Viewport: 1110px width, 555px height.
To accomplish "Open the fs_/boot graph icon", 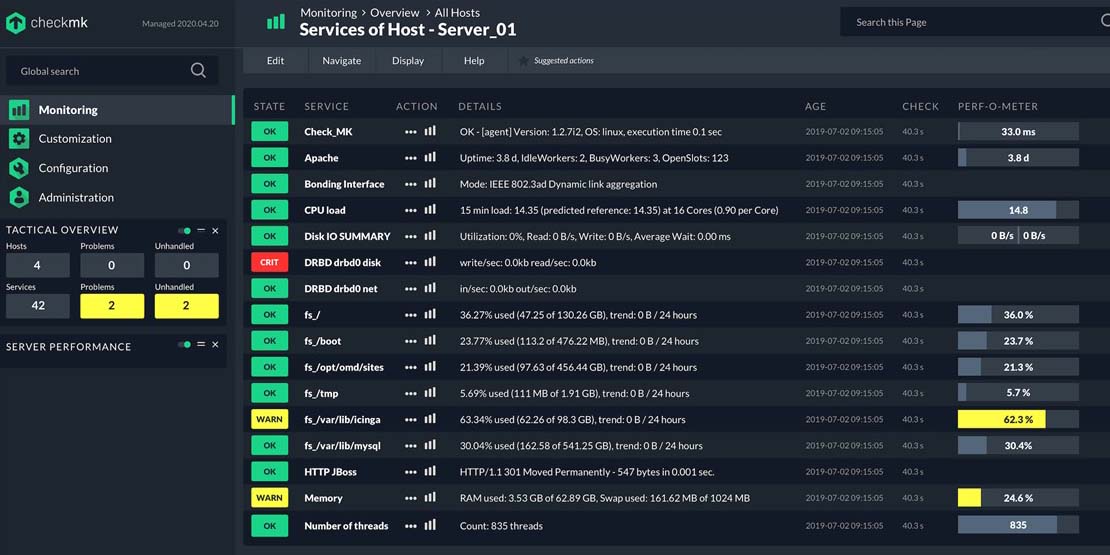I will pyautogui.click(x=430, y=341).
